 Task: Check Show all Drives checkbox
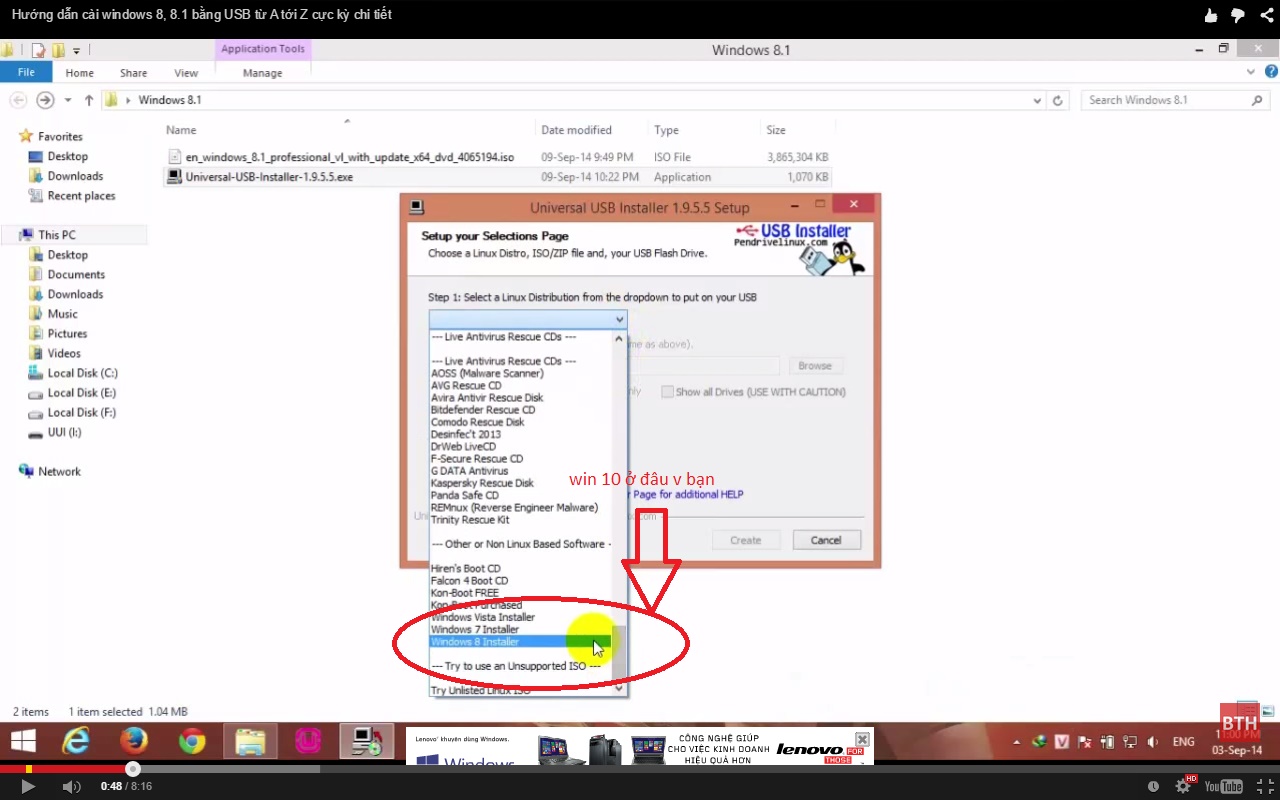tap(667, 392)
